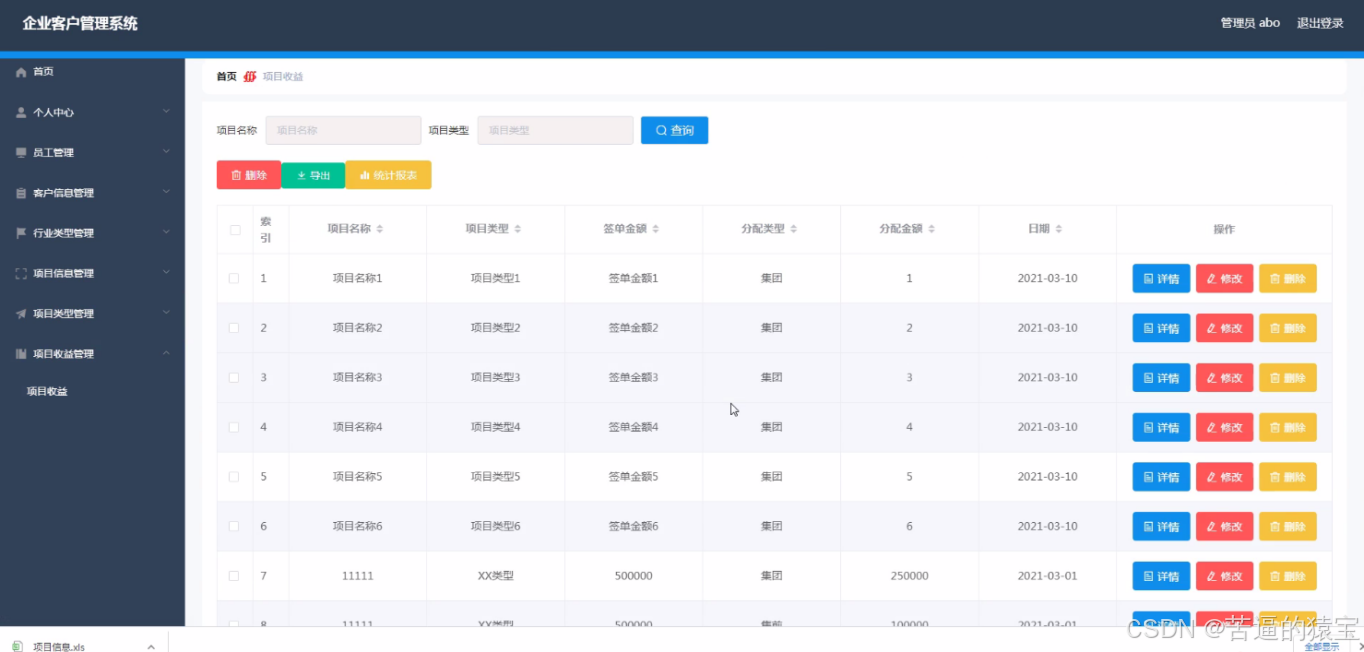The image size is (1364, 652).
Task: Click yellow 删除 for row 项目名称1
Action: (1288, 278)
